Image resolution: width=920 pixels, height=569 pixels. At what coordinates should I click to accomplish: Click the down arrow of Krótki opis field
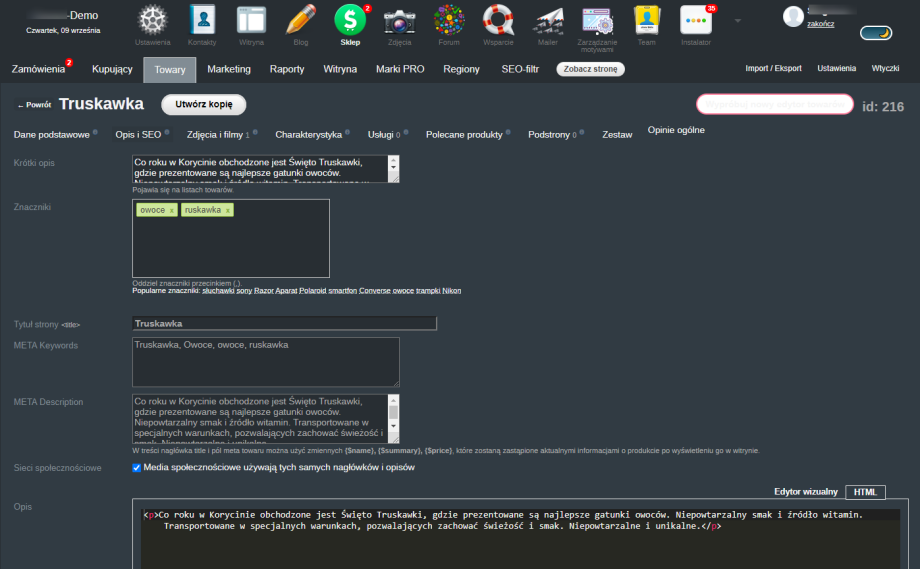393,176
